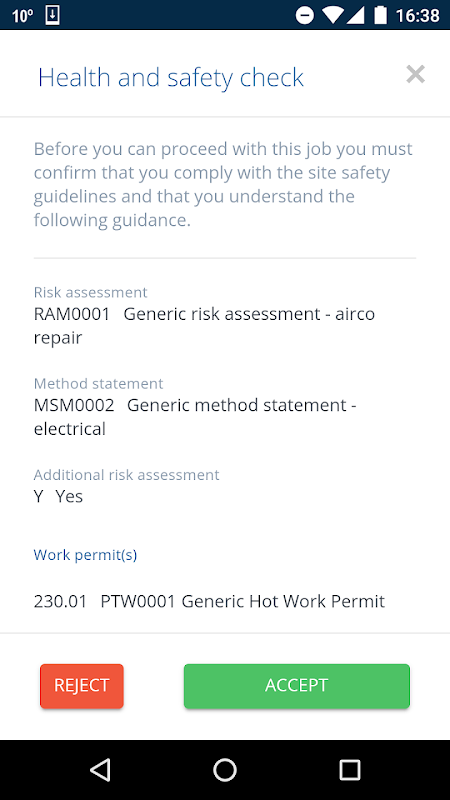The height and width of the screenshot is (800, 450).
Task: Tap the cellular signal icon
Action: tap(355, 15)
